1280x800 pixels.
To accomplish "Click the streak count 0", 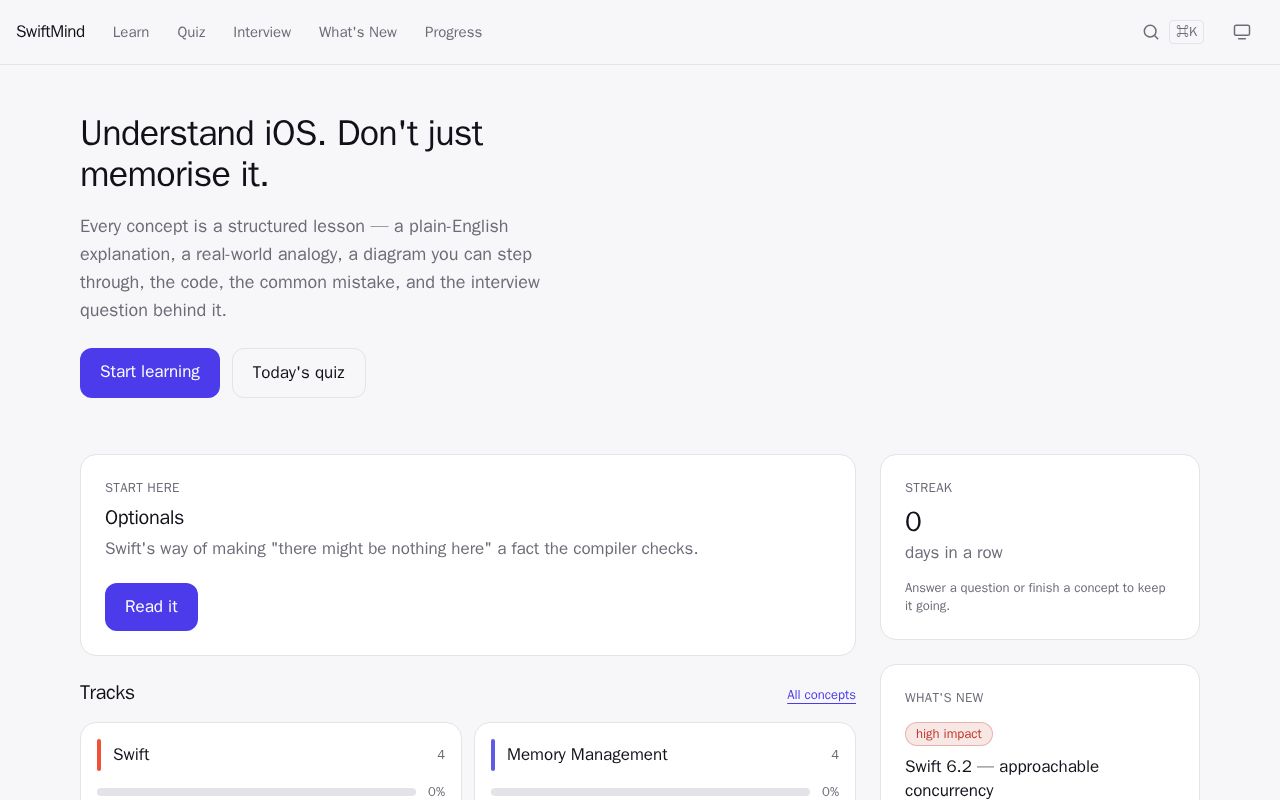I will click(x=913, y=522).
